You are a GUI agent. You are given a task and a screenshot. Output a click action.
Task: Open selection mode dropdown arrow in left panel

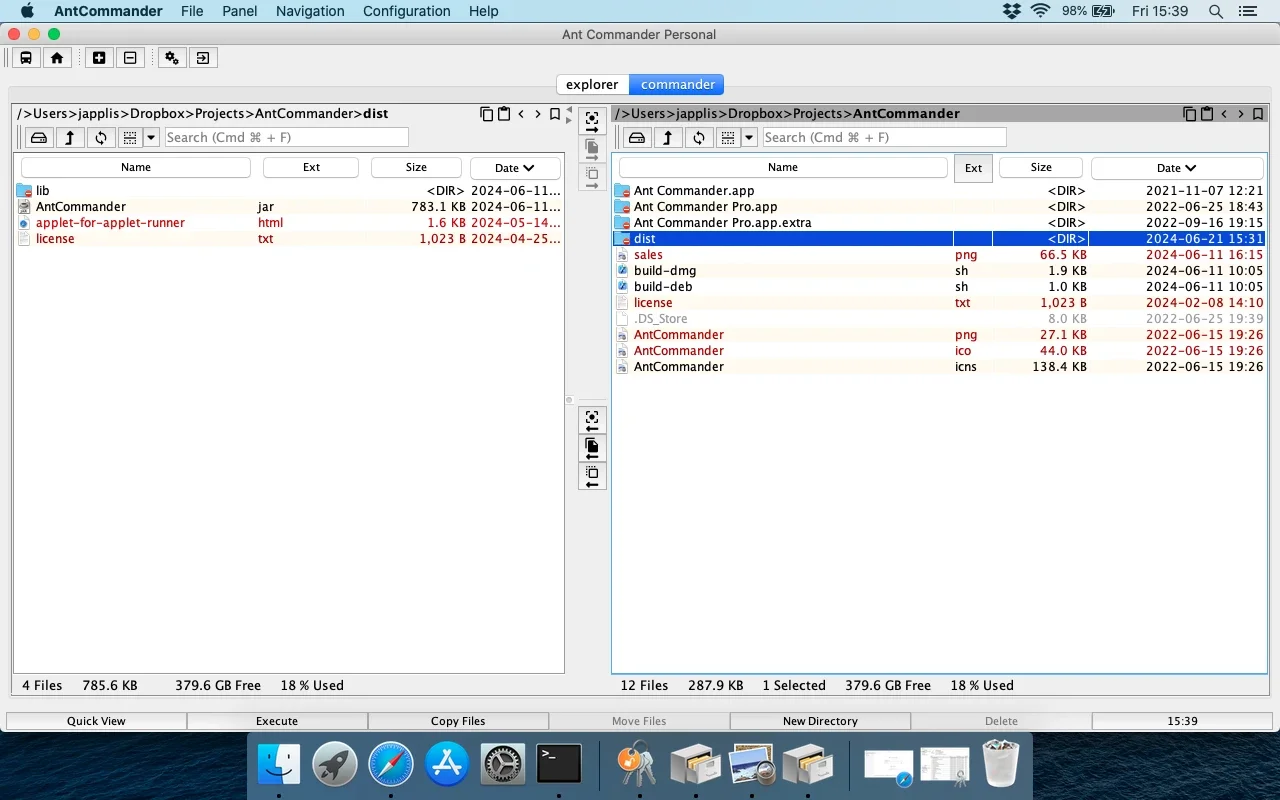tap(152, 138)
